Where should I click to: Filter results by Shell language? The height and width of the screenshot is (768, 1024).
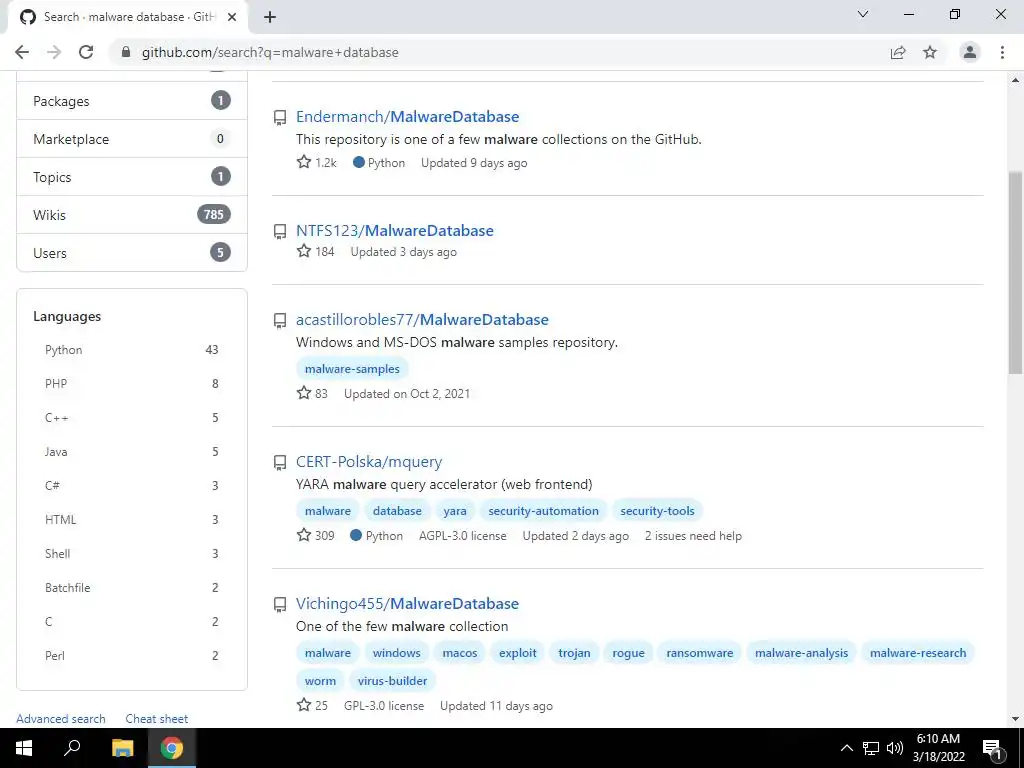(x=132, y=554)
